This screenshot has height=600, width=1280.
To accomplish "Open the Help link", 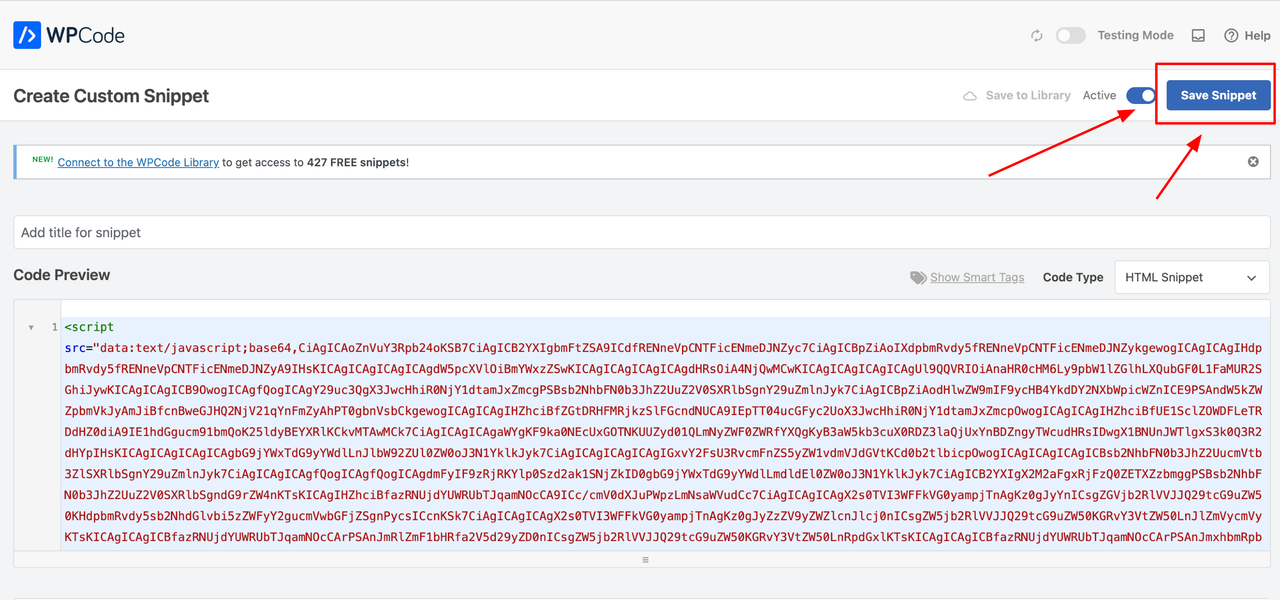I will click(x=1247, y=35).
